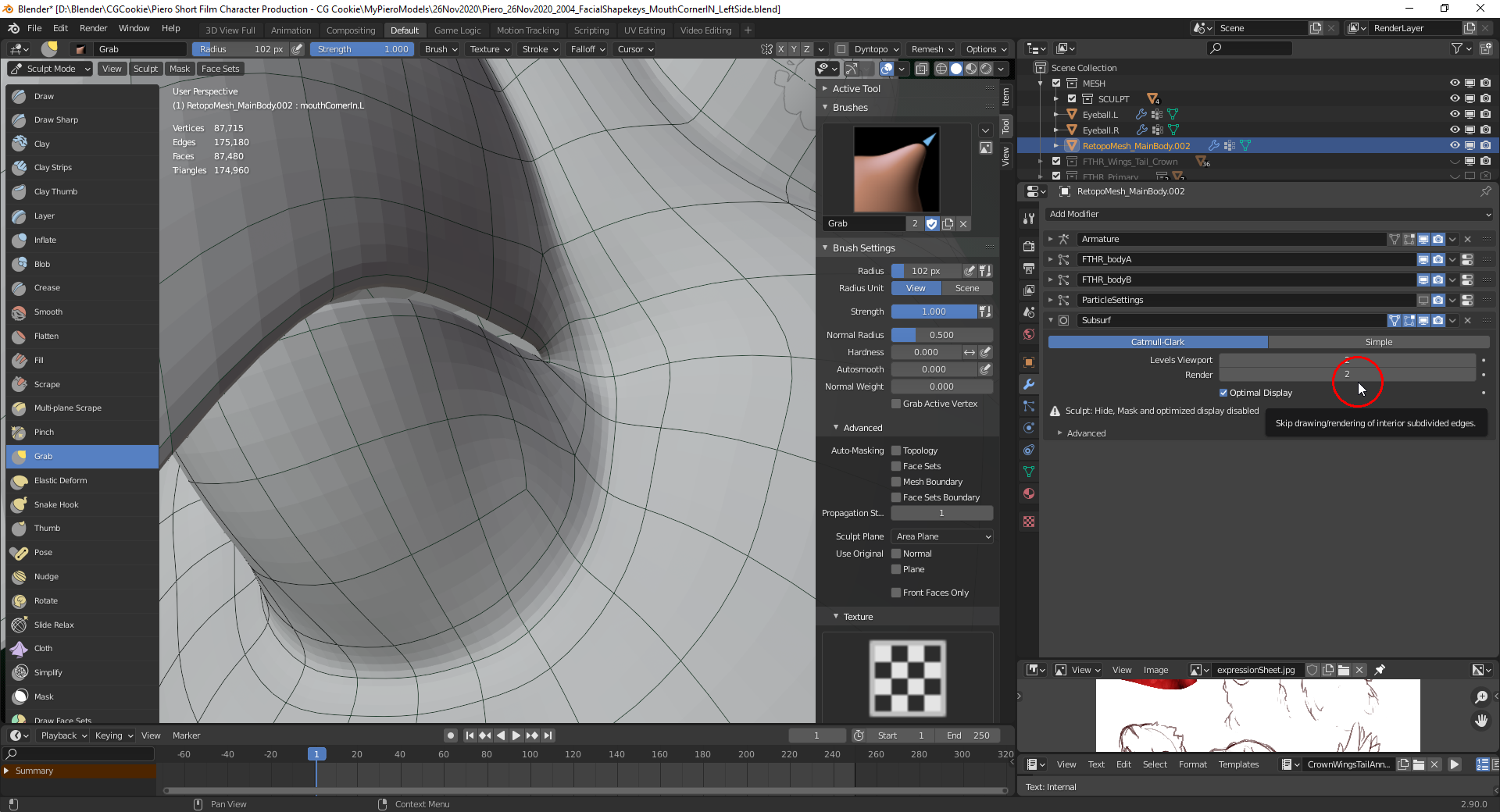1500x812 pixels.
Task: Hide Eyeball.L in the viewport
Action: 1454,114
